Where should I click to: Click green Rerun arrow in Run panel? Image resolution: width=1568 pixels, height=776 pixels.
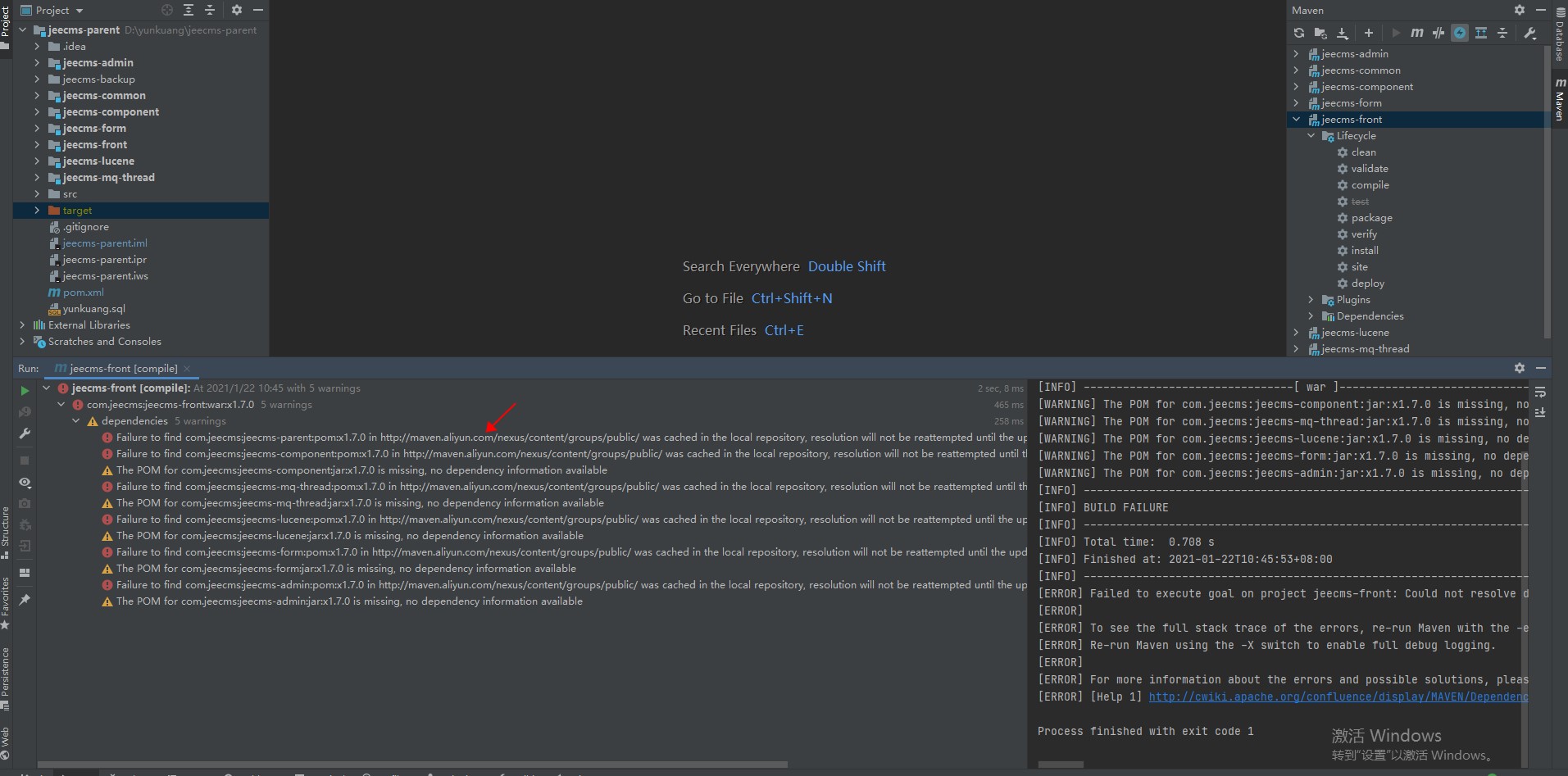(x=25, y=391)
